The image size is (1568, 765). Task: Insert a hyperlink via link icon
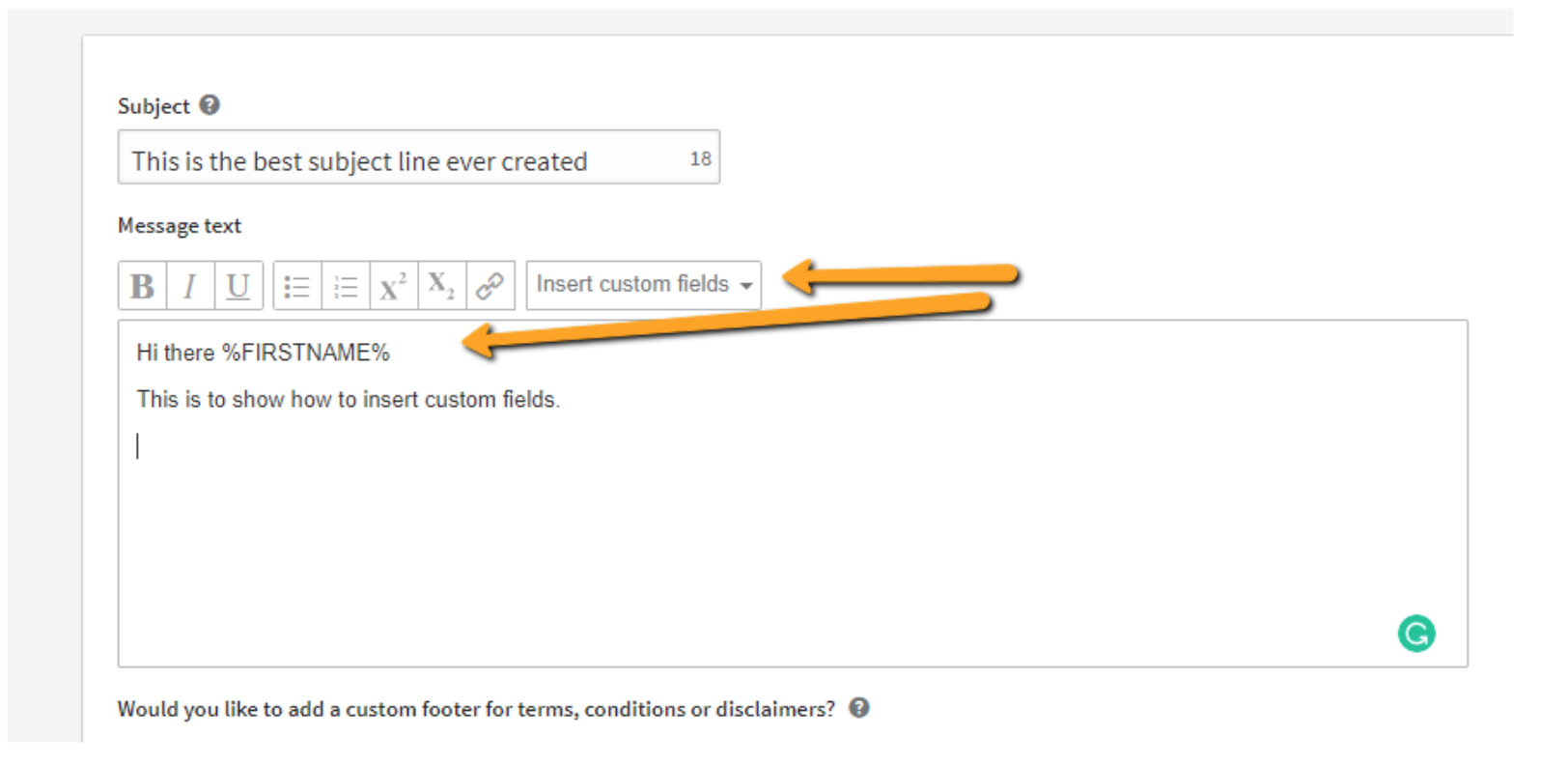coord(490,286)
